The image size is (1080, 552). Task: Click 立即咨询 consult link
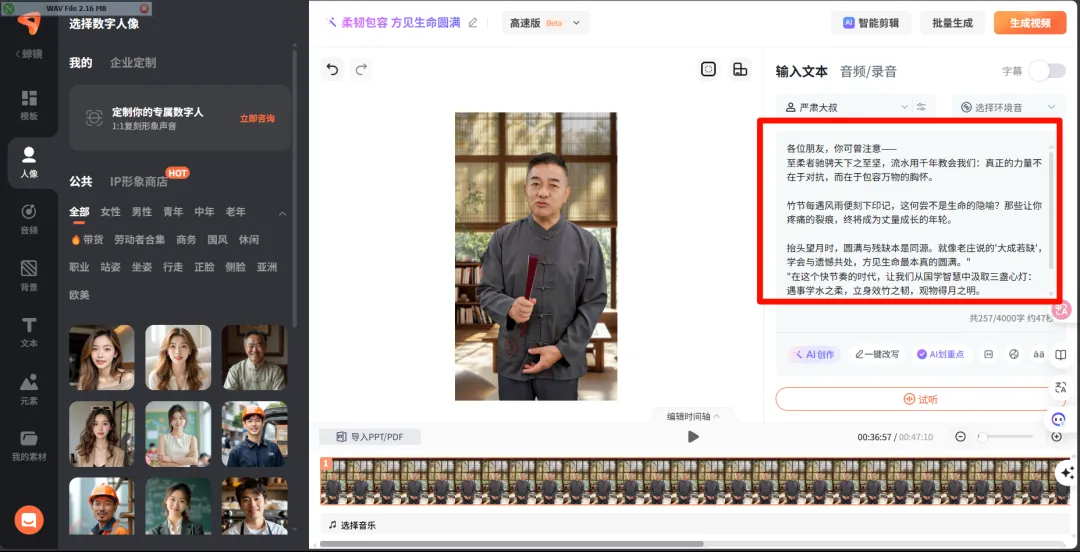(257, 119)
